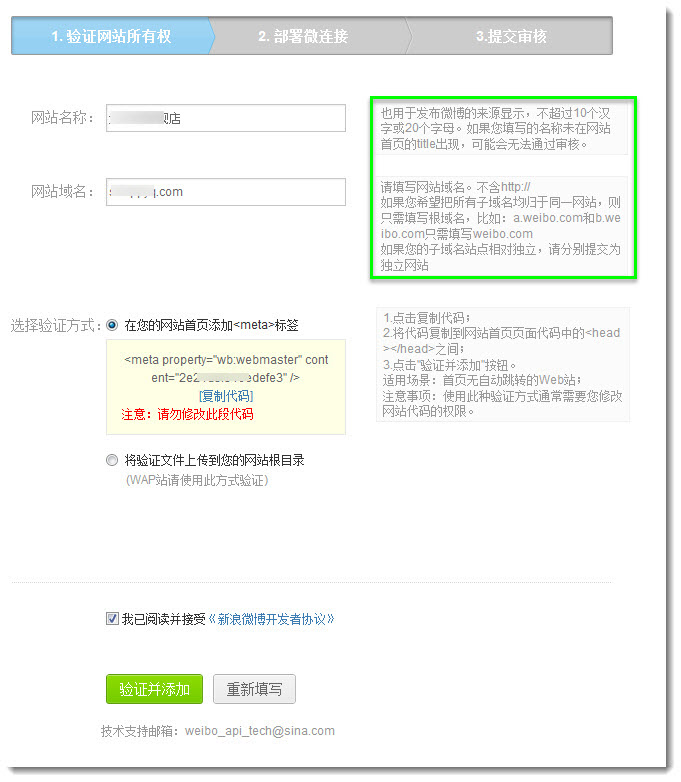
Task: Open the 新浪微博开发者协议 link
Action: (x=270, y=619)
